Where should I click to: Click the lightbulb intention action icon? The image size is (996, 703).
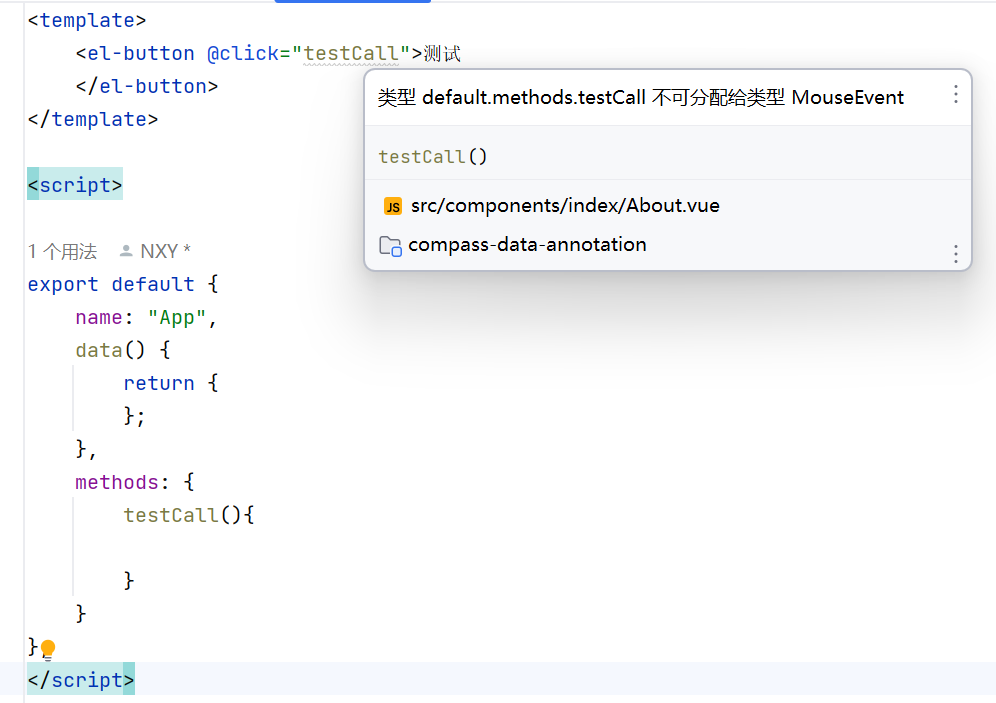48,649
